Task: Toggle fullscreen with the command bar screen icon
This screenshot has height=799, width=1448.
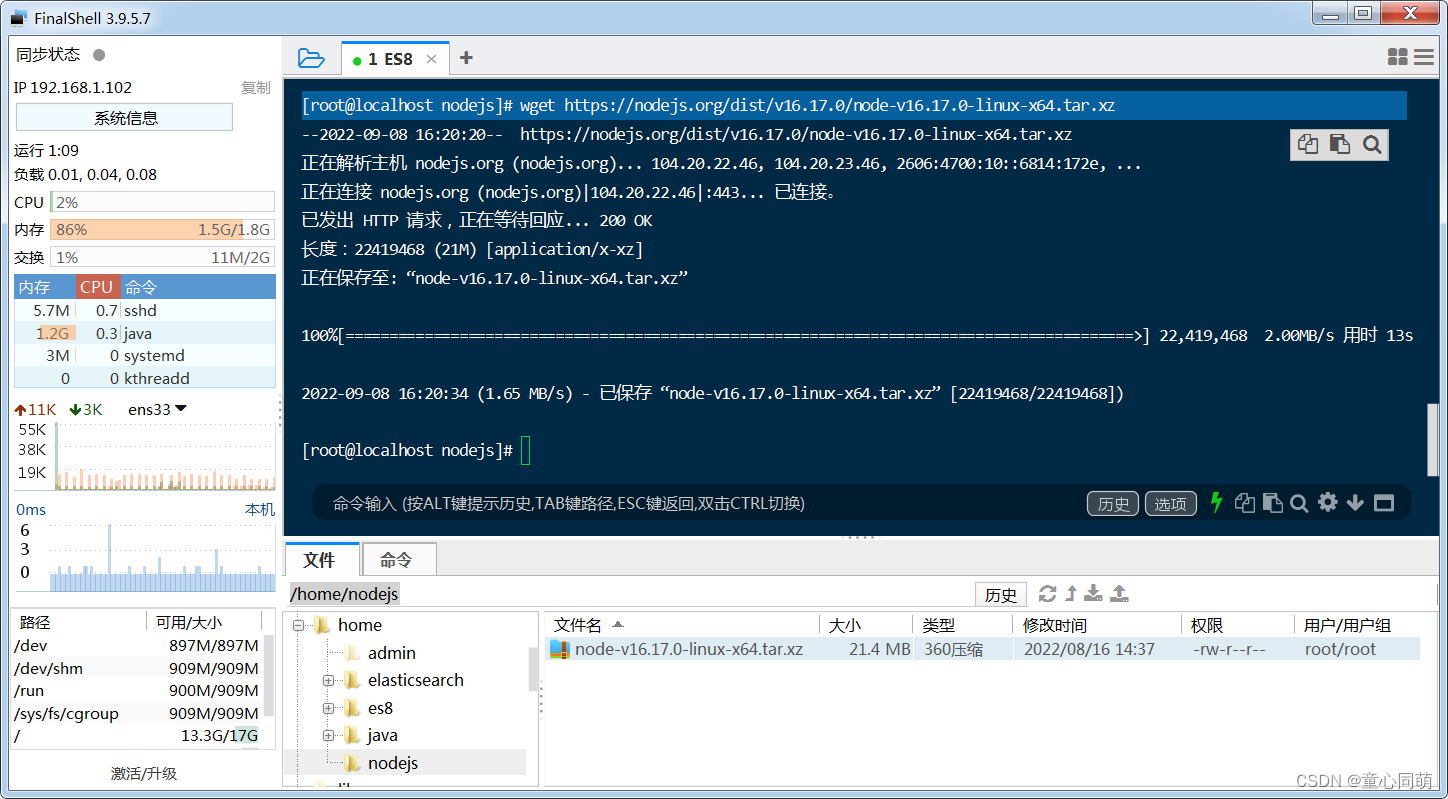Action: click(x=1384, y=503)
